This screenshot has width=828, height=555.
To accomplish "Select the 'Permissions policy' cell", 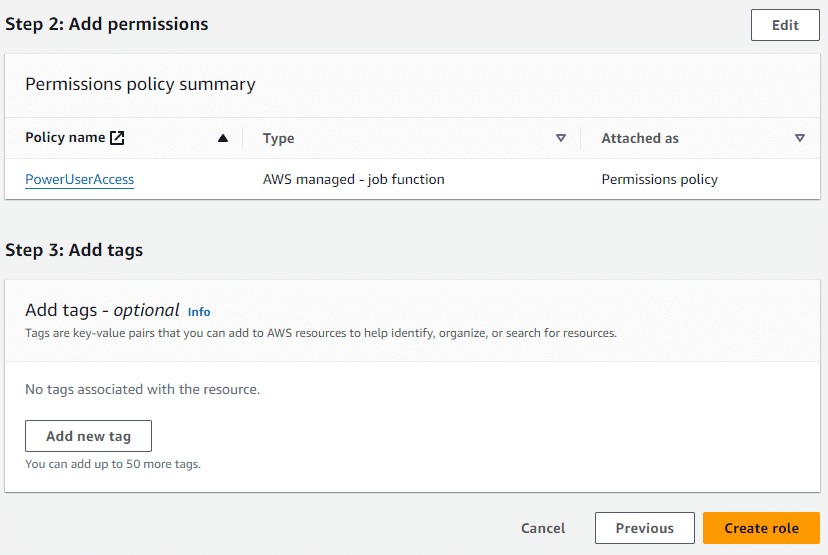I will [660, 180].
